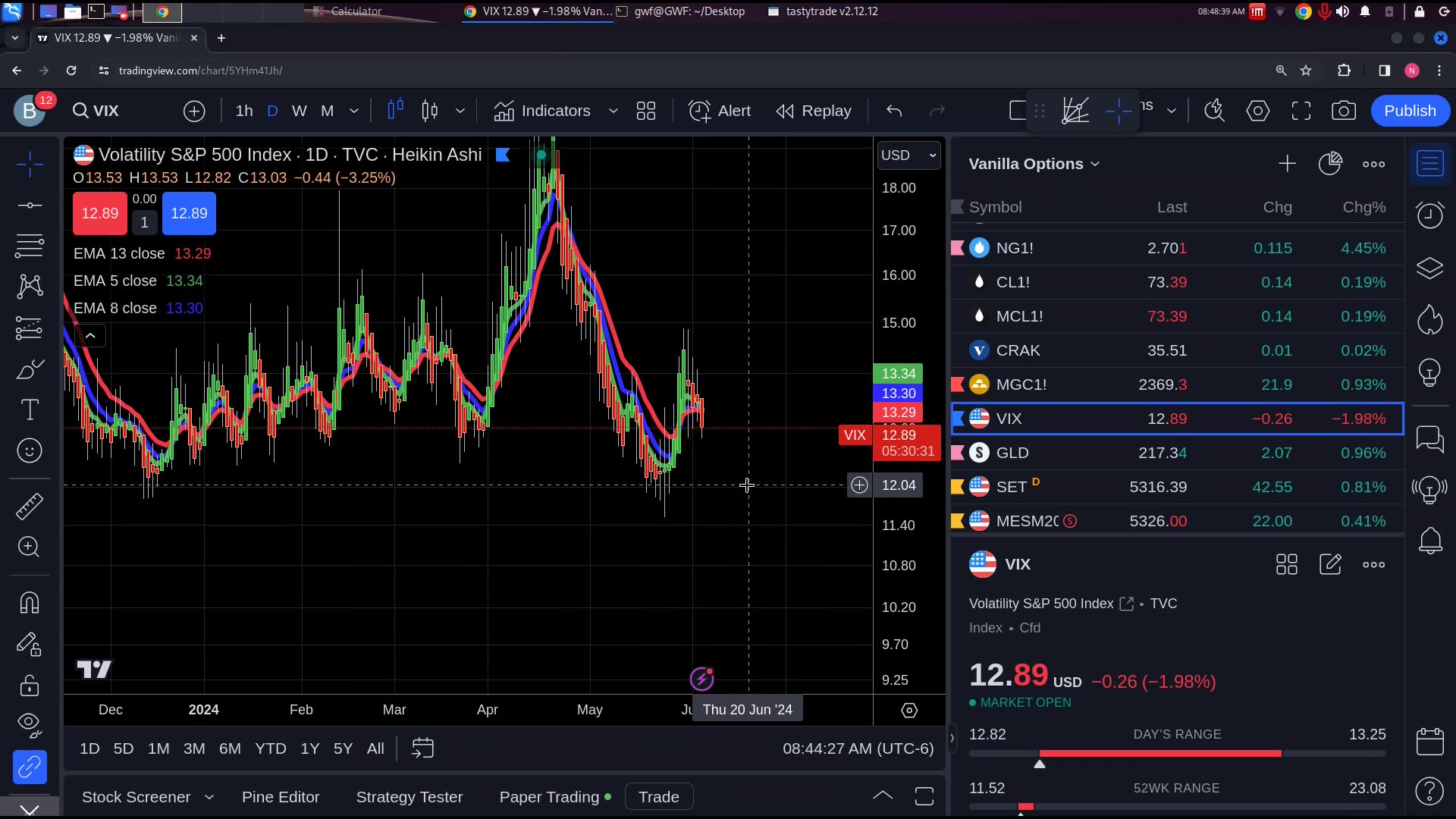Click the Go to date icon
Image resolution: width=1456 pixels, height=819 pixels.
point(422,748)
